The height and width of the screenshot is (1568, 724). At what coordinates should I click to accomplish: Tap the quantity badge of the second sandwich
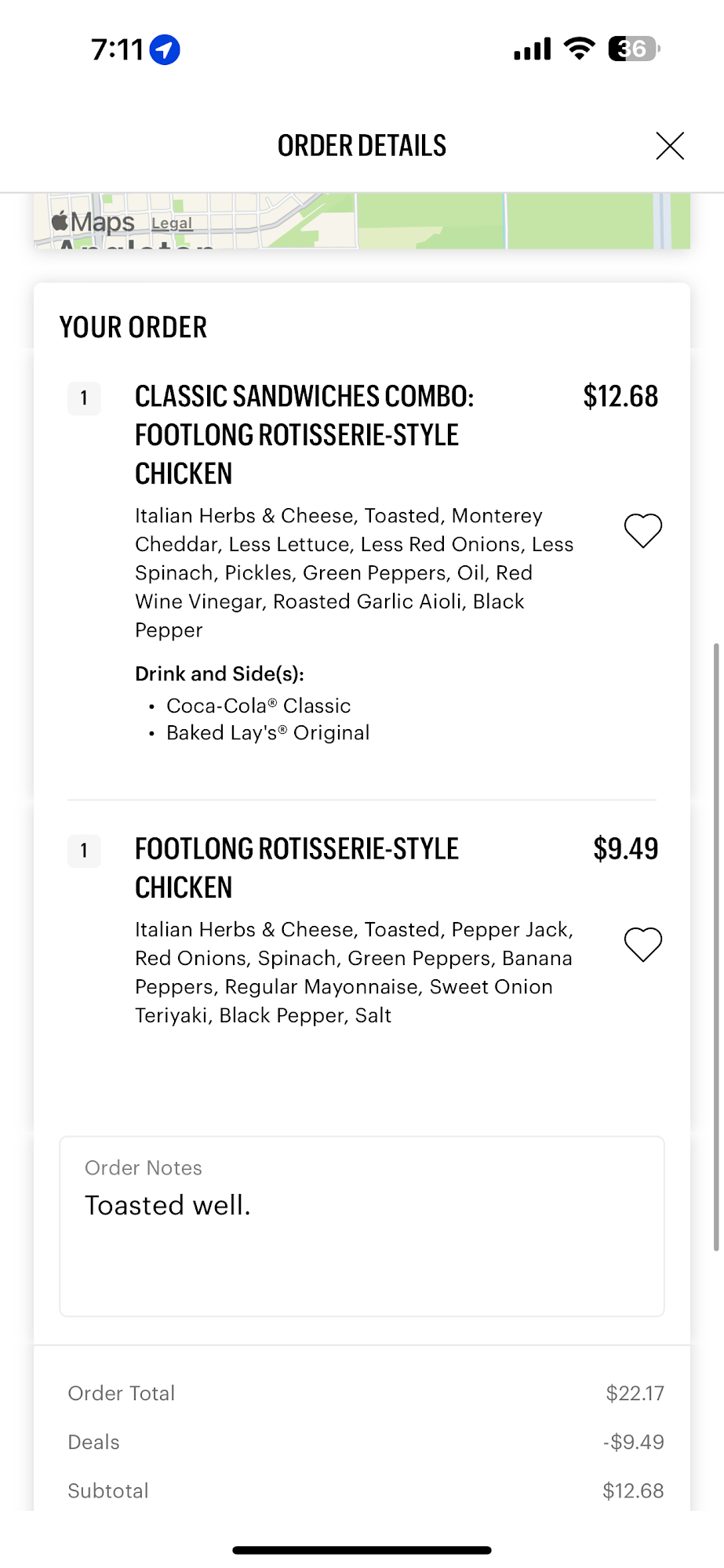coord(84,851)
